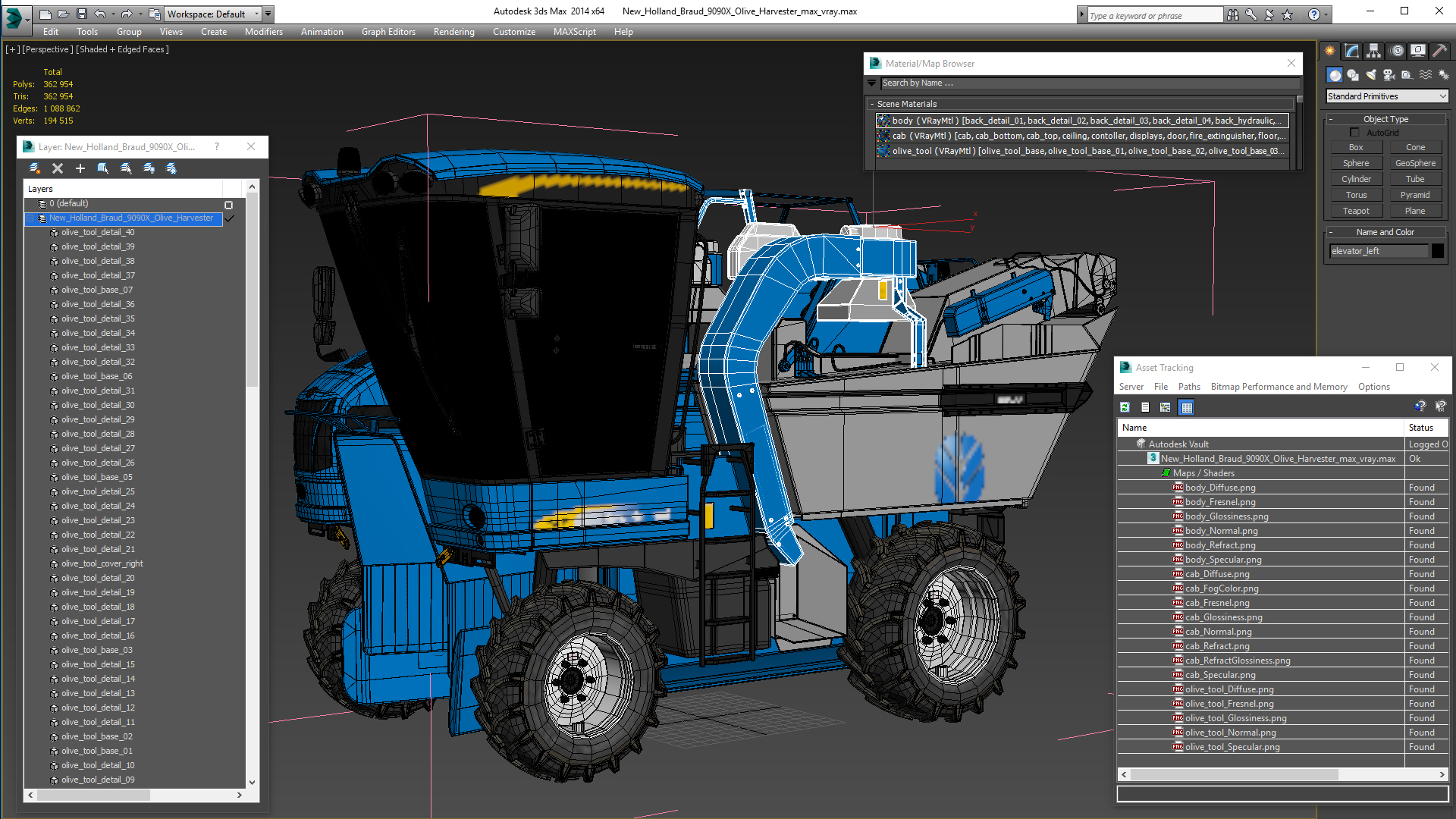
Task: Toggle checkmark for New_Holland_Braud layer
Action: [x=230, y=218]
